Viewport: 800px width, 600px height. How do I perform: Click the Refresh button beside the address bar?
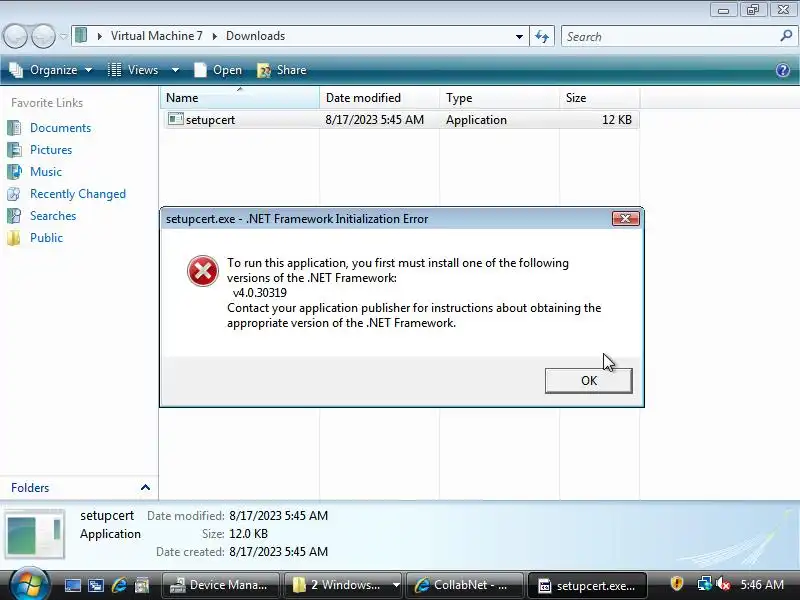point(542,37)
